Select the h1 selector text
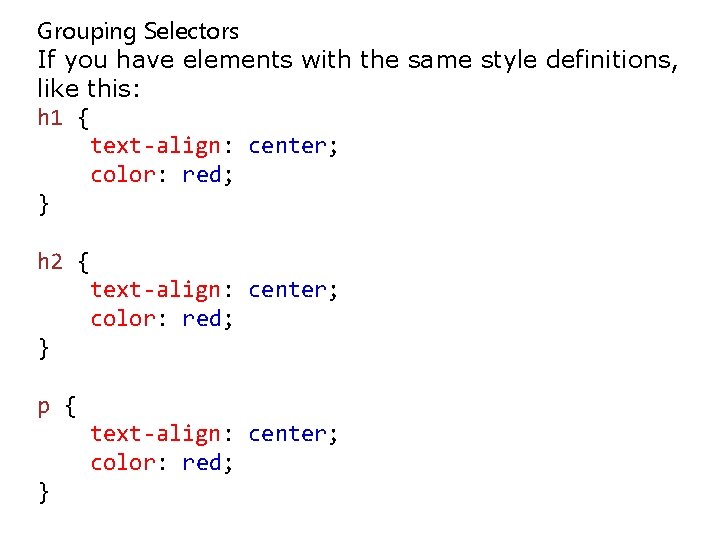The image size is (720, 540). click(x=50, y=118)
